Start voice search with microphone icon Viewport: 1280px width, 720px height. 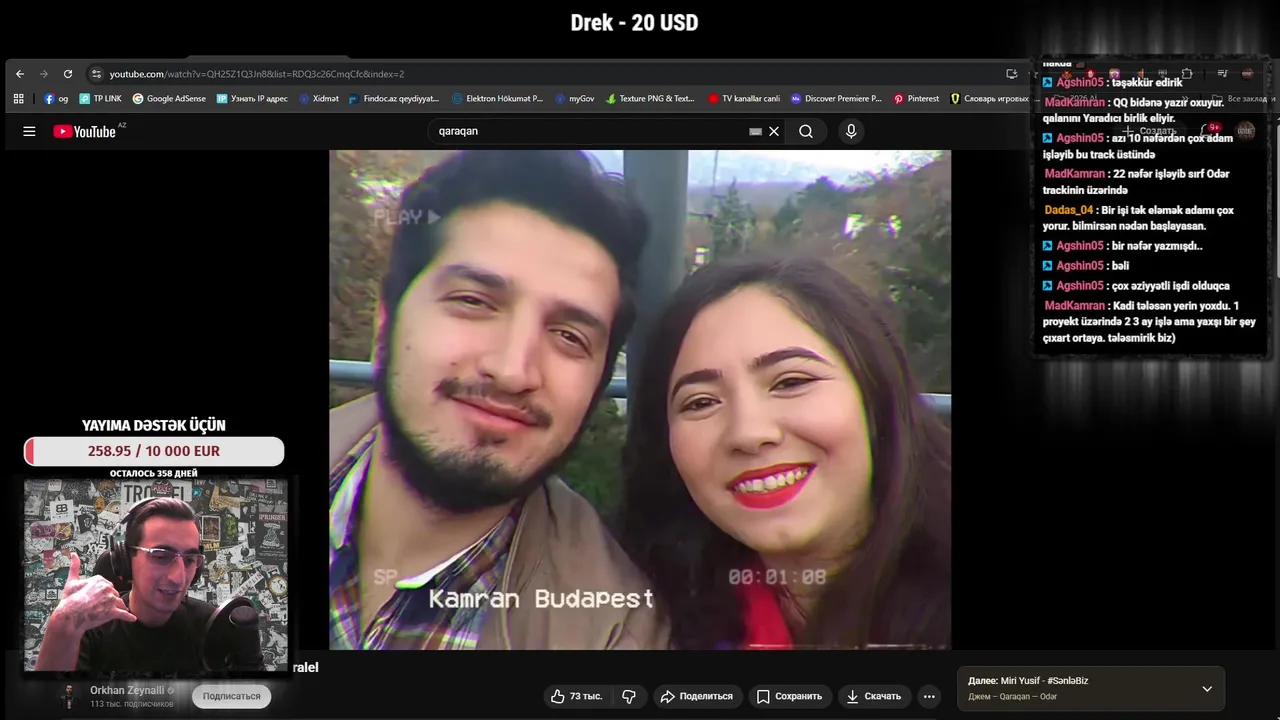pos(851,131)
